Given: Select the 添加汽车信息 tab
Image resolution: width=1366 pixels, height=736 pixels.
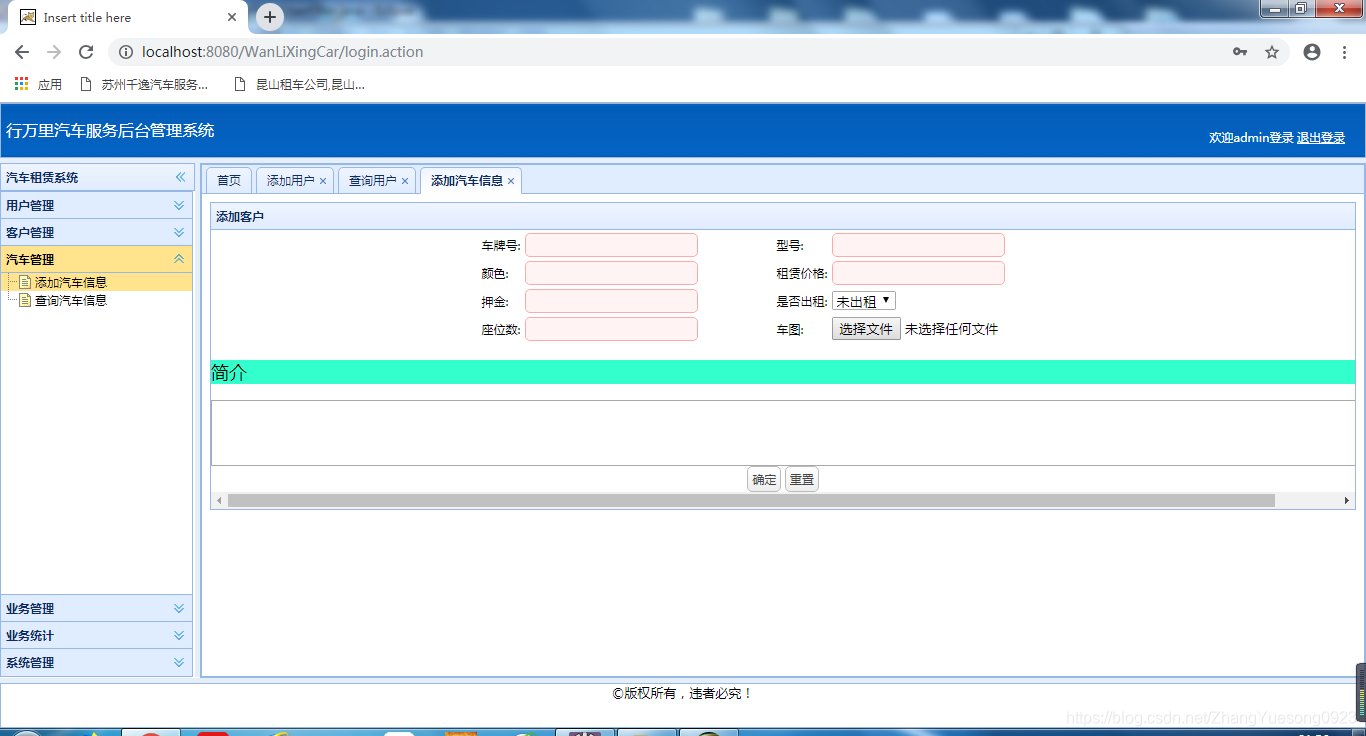Looking at the screenshot, I should click(466, 180).
